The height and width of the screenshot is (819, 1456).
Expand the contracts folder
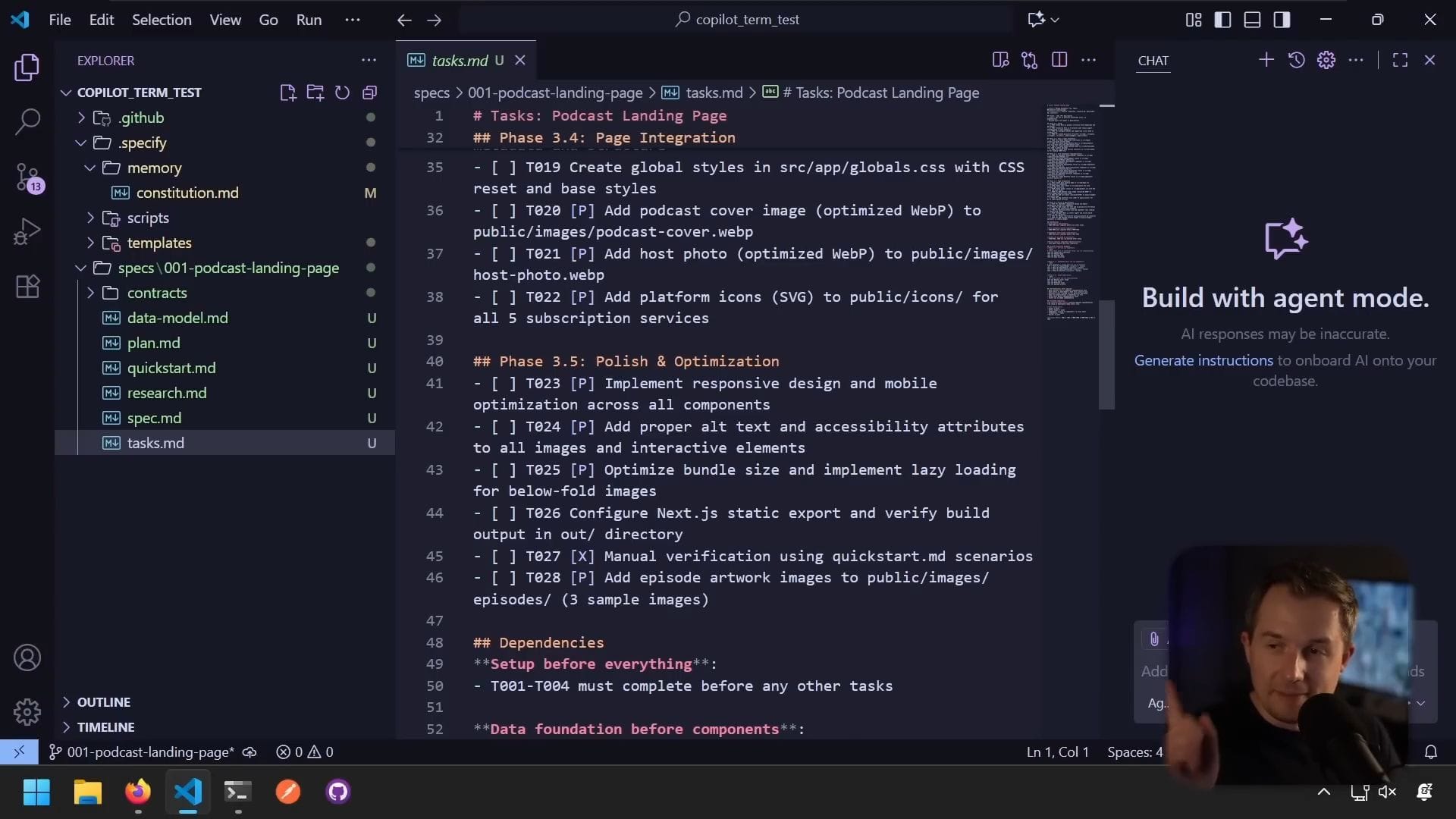pos(156,293)
